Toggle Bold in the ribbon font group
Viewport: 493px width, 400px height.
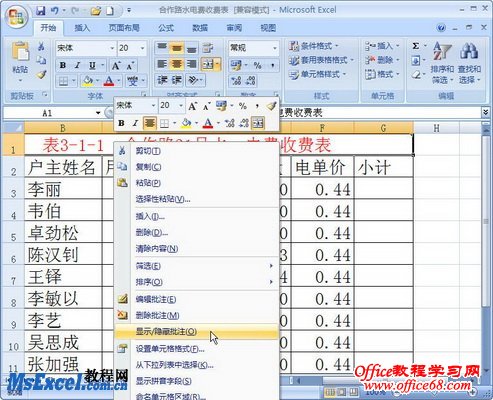click(x=63, y=65)
